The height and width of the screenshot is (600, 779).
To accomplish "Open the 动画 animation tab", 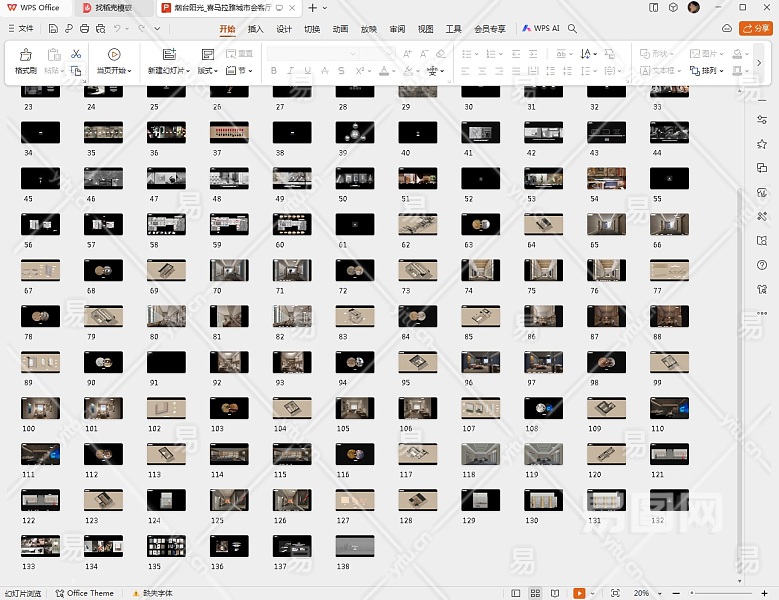I will point(340,29).
